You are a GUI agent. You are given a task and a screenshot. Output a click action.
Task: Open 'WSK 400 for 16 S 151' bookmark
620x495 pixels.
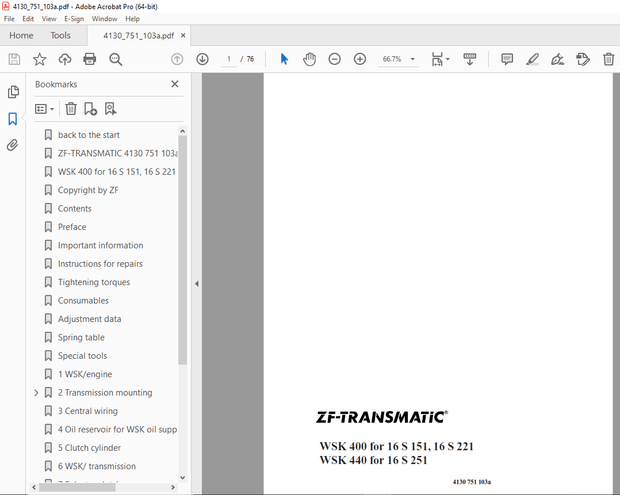click(117, 172)
